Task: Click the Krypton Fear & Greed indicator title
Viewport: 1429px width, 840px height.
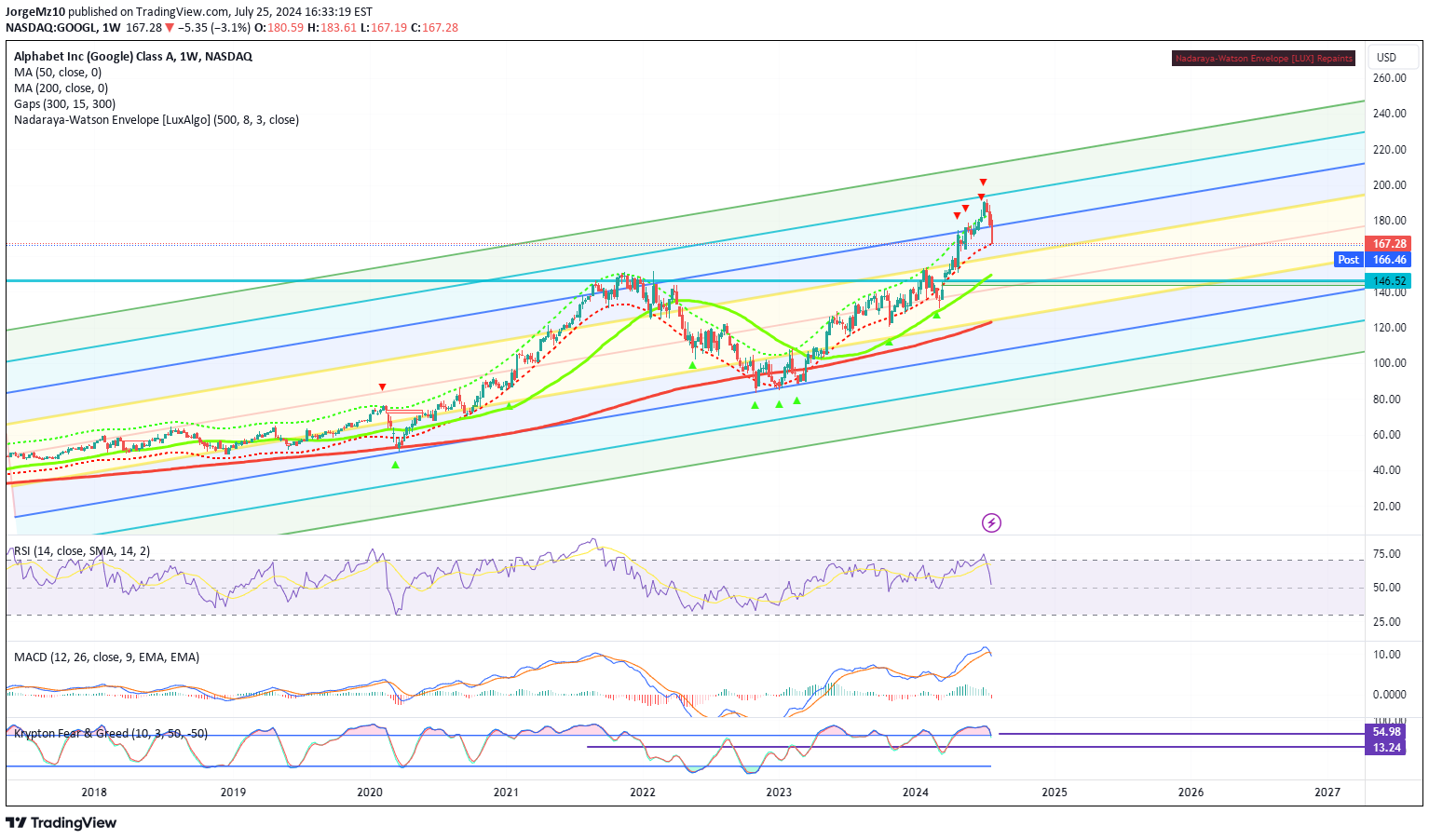Action: 111,734
